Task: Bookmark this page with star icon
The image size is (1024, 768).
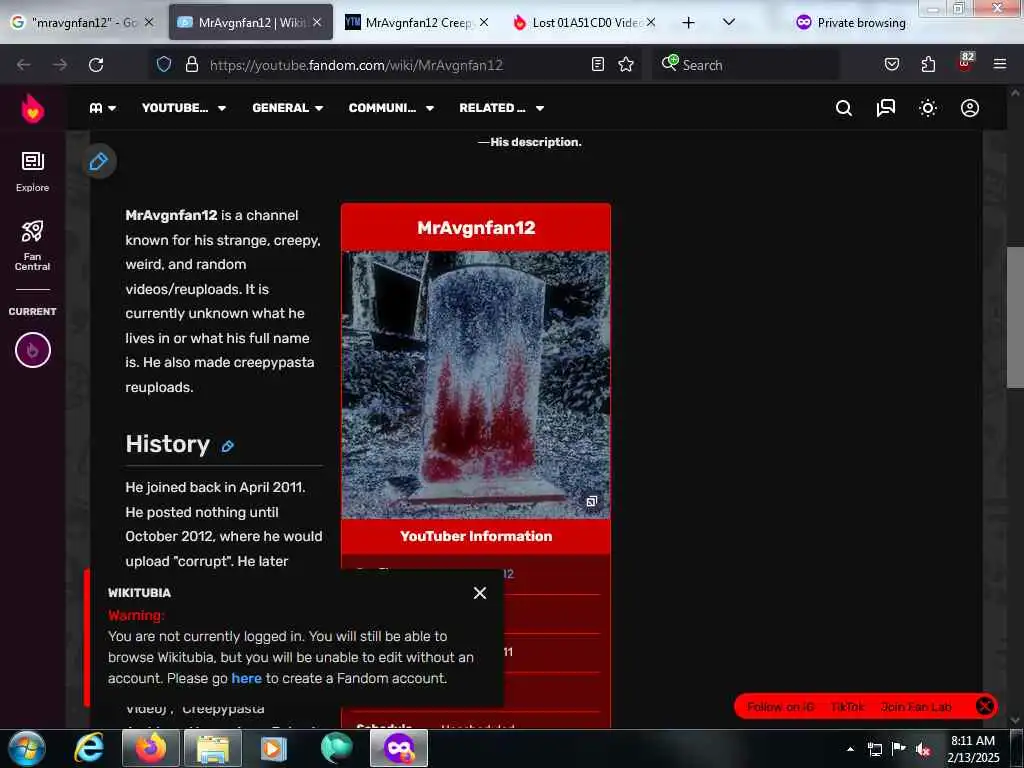Action: pos(626,64)
